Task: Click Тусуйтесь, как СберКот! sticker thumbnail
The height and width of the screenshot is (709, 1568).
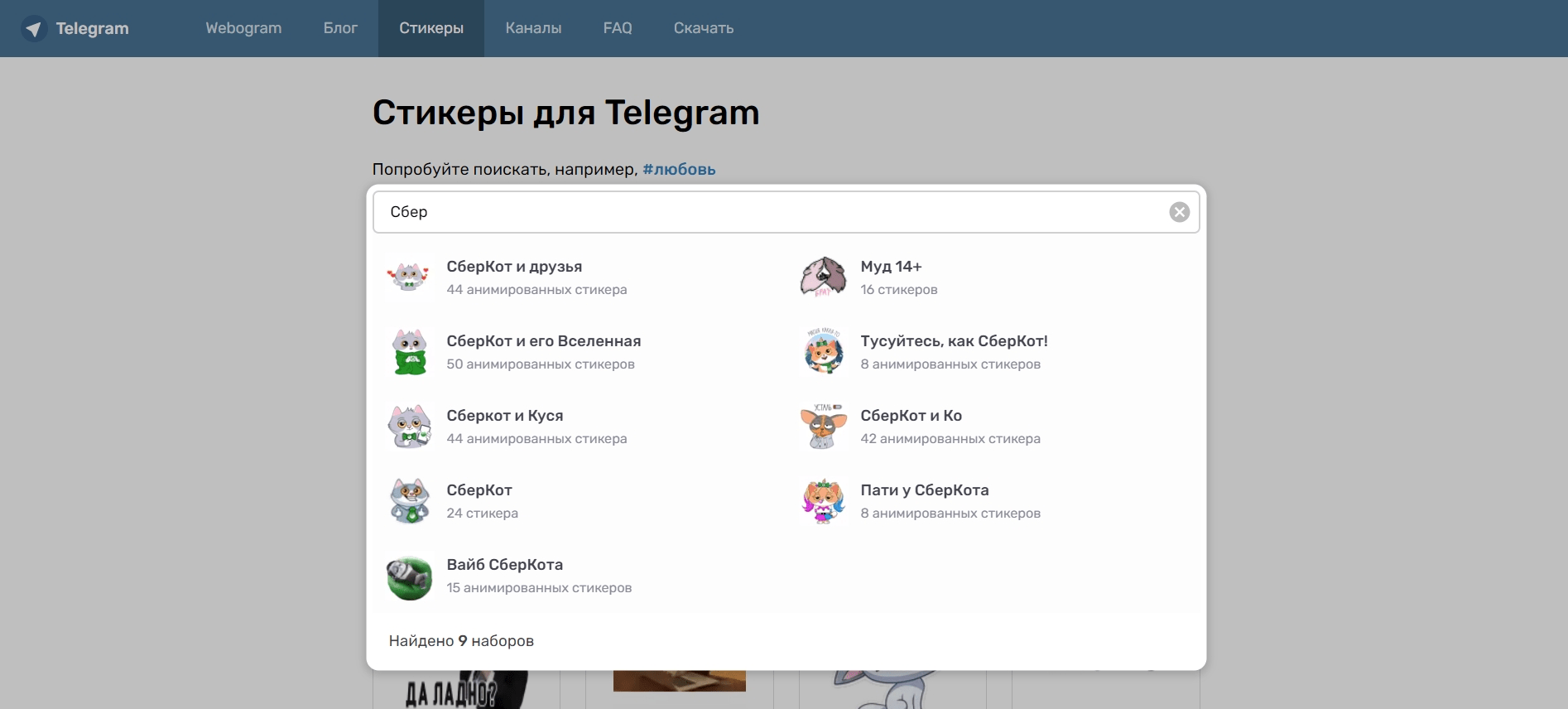Action: pos(823,352)
